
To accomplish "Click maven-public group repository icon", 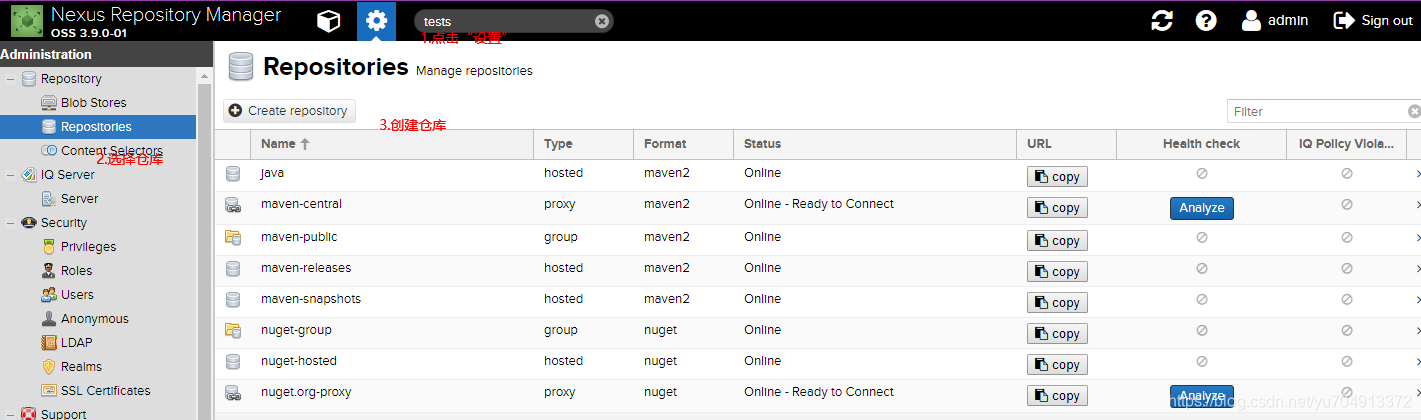I will pos(233,237).
